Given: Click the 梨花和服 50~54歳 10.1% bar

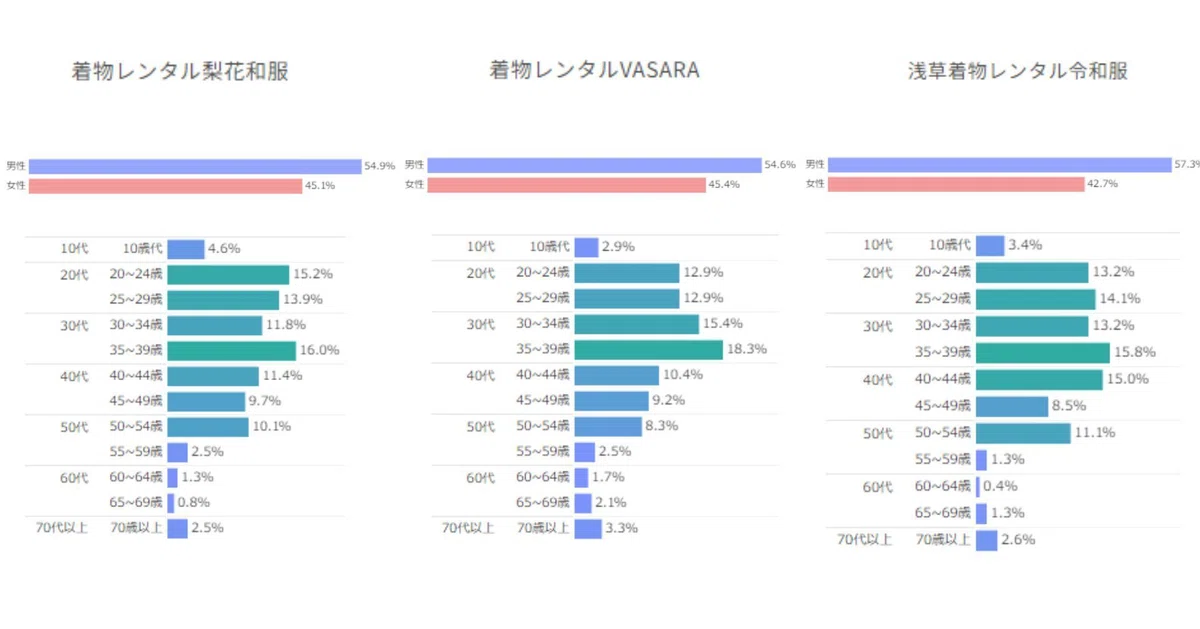Looking at the screenshot, I should coord(208,427).
